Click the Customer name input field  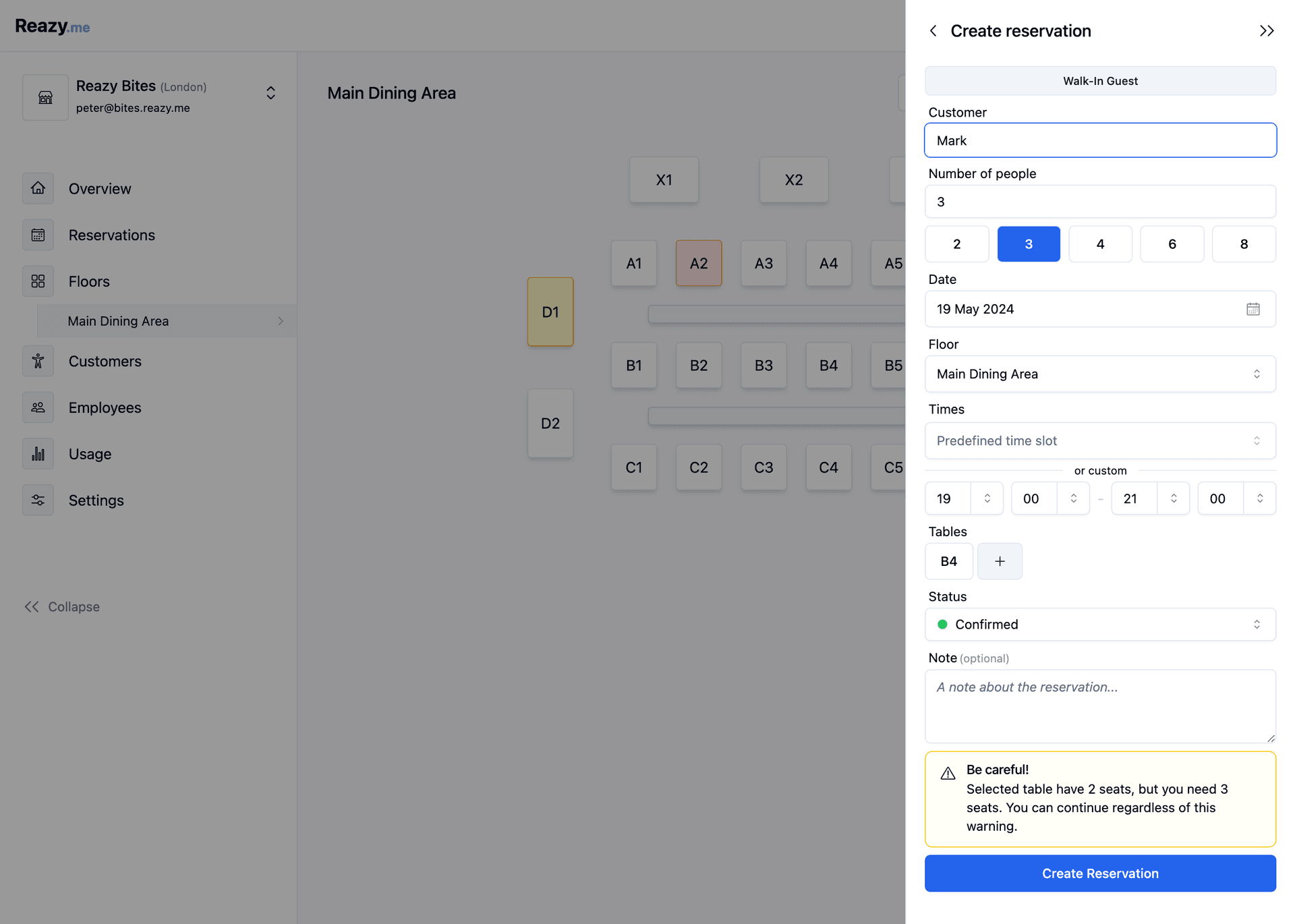[x=1100, y=140]
